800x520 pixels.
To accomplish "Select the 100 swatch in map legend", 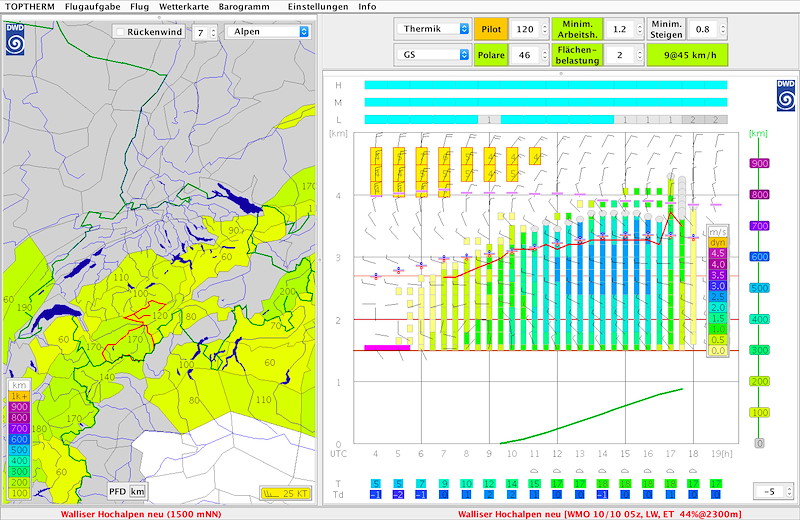I will (19, 493).
